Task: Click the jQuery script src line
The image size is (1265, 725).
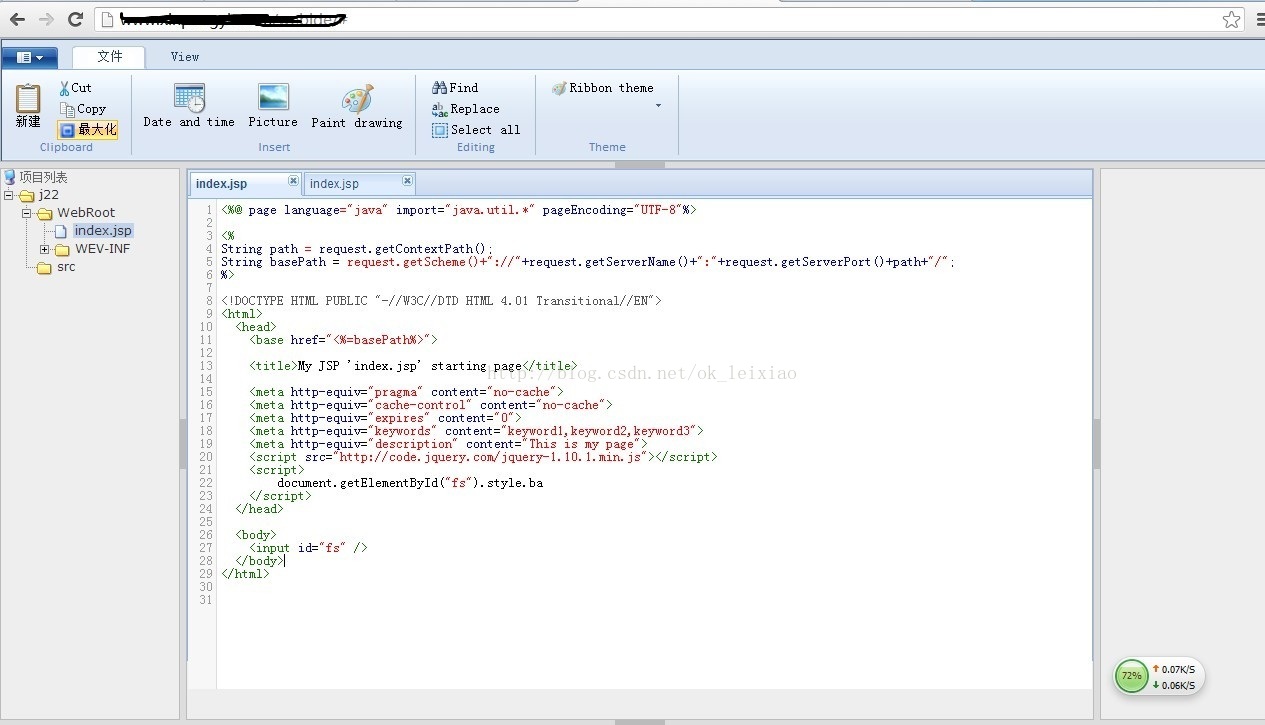Action: [x=483, y=457]
